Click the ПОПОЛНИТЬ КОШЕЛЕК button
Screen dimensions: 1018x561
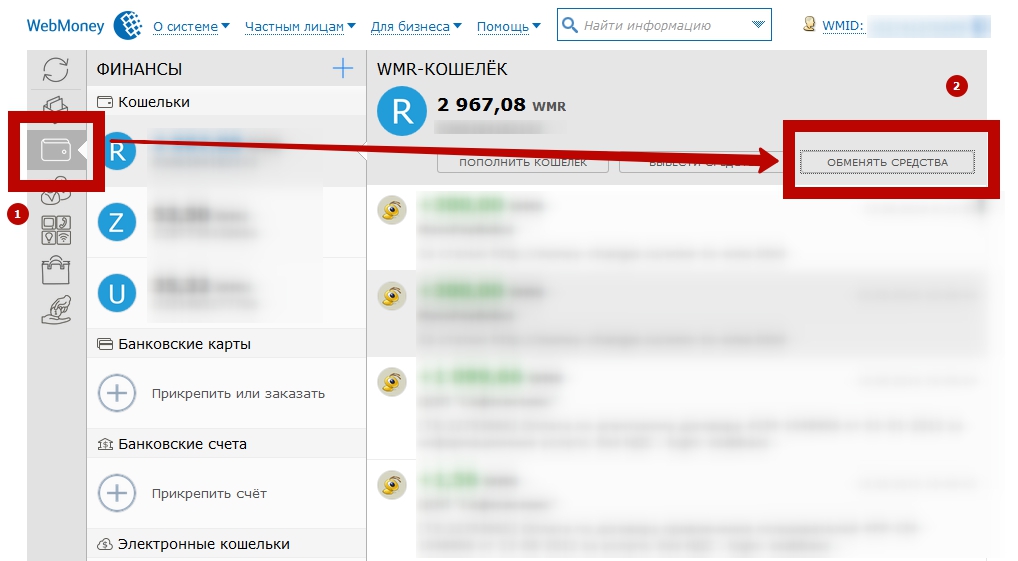523,162
